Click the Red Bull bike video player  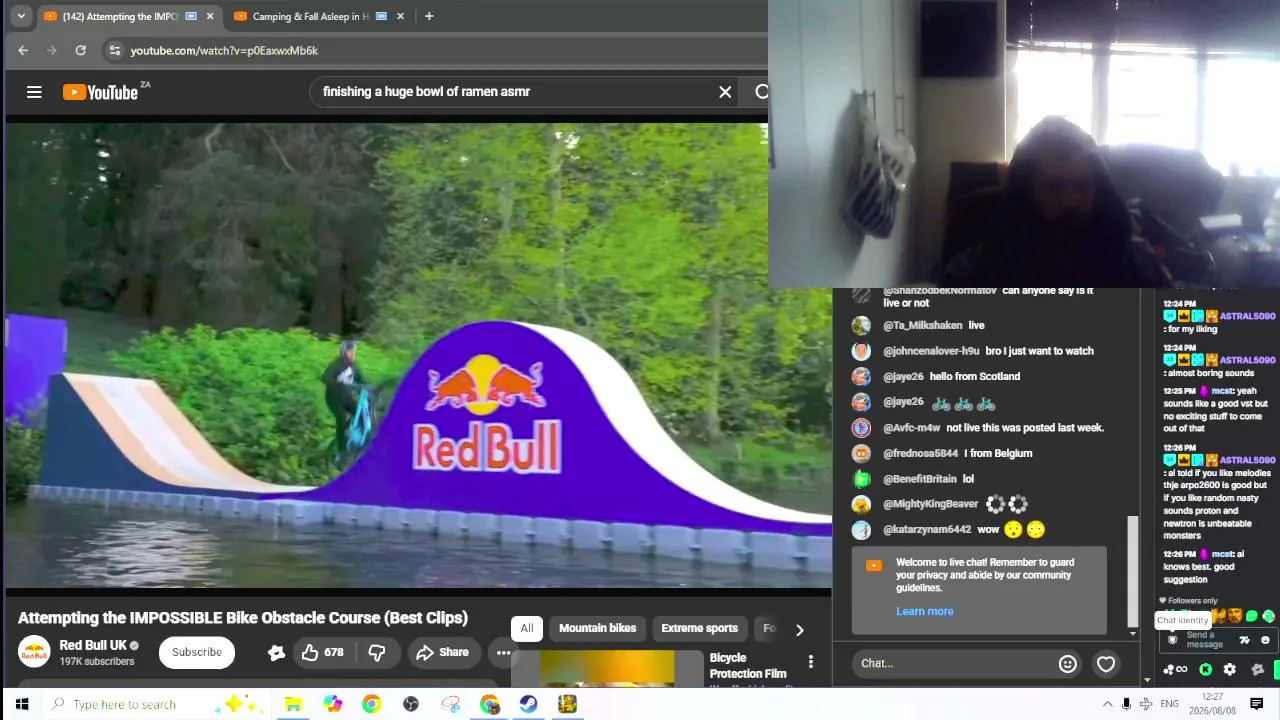418,355
